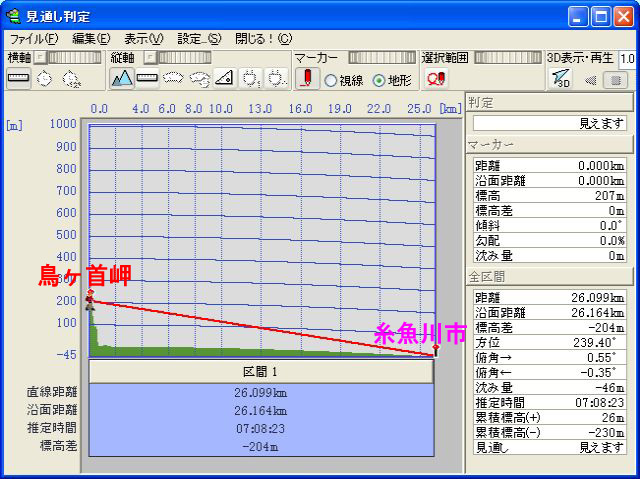Viewport: 640px width, 479px height.
Task: Click the [km] axis unit label
Action: (451, 109)
